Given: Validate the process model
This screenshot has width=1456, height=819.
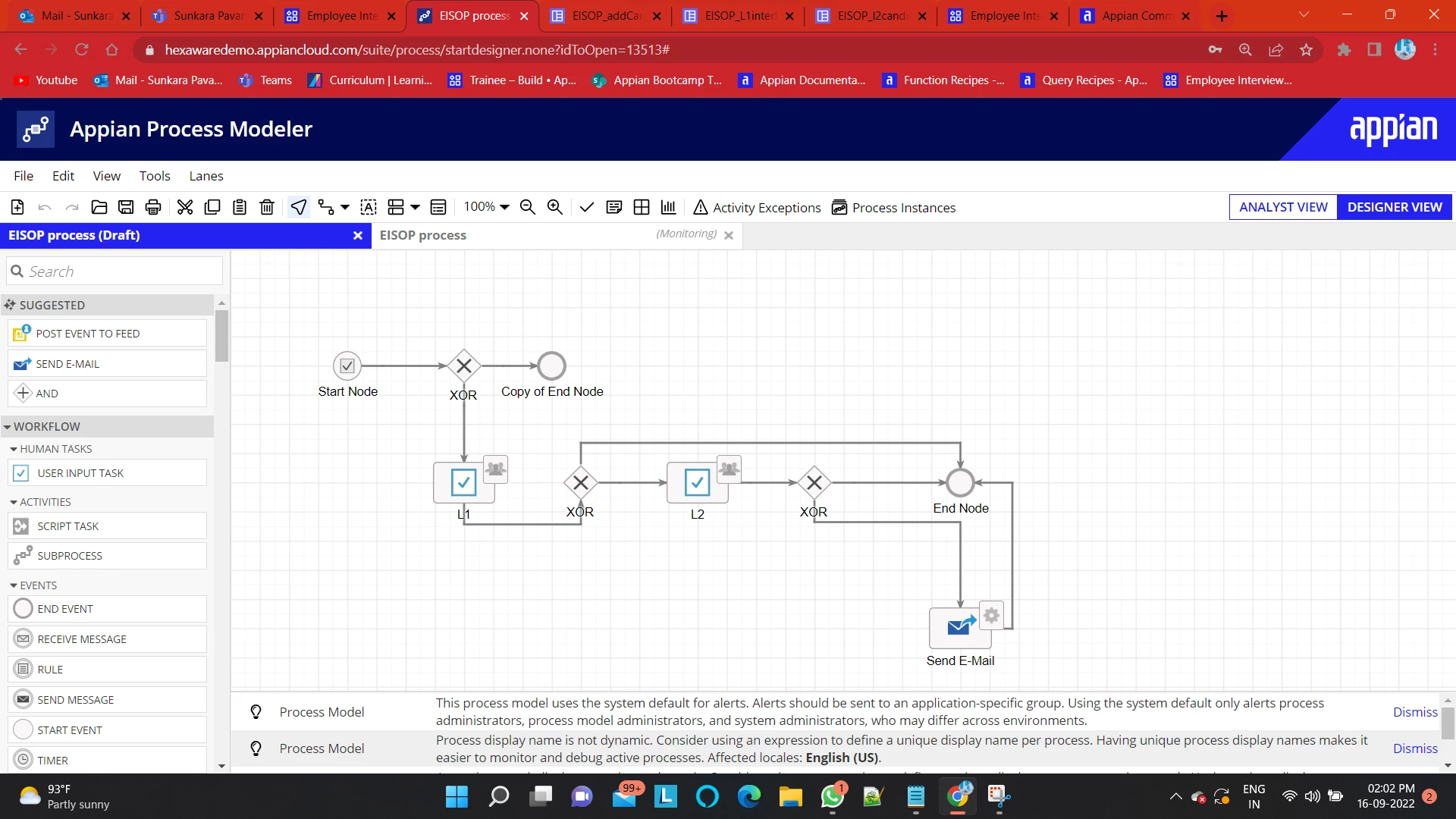Looking at the screenshot, I should pos(587,207).
